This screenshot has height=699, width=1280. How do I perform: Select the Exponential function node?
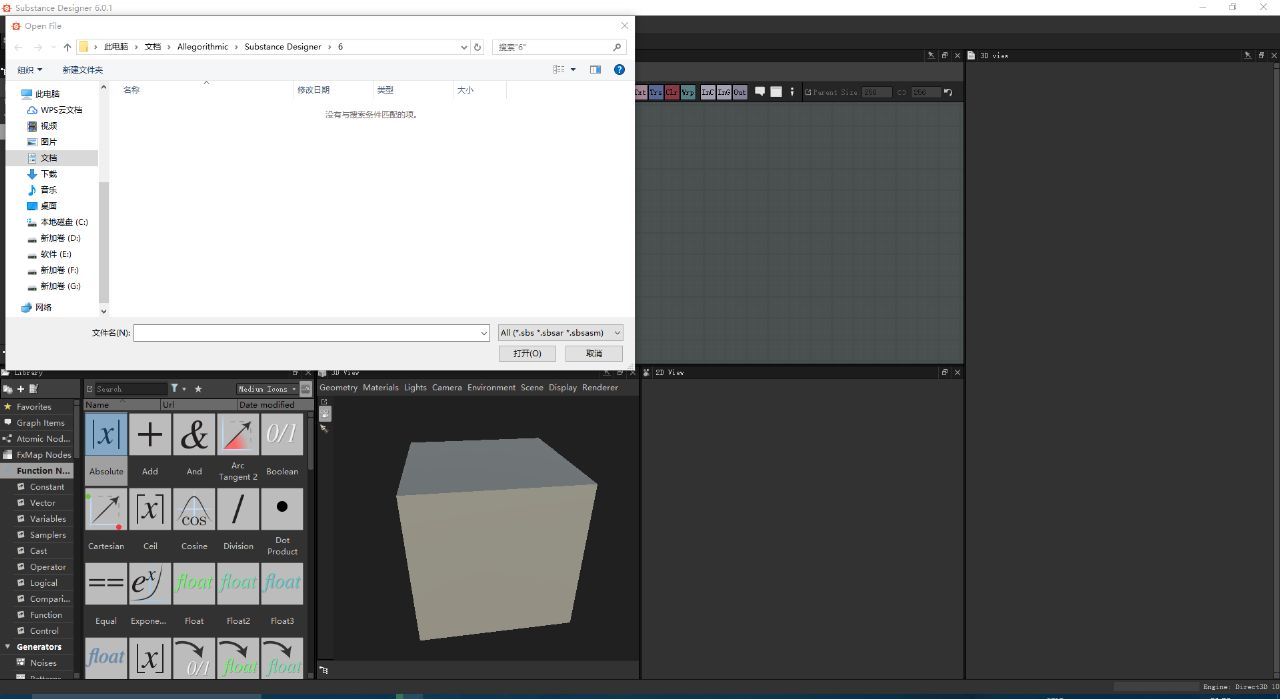click(x=150, y=583)
